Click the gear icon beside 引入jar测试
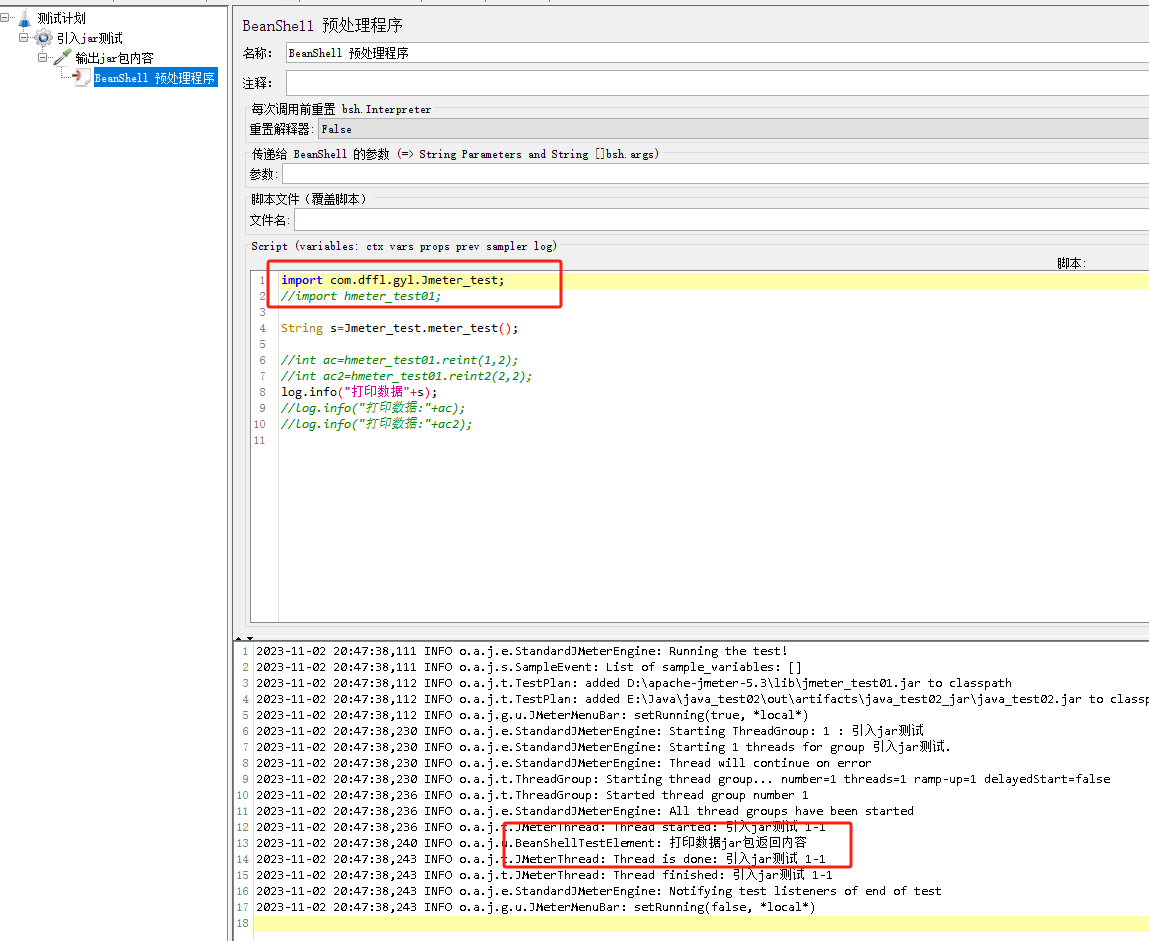This screenshot has height=941, width=1149. pos(42,38)
